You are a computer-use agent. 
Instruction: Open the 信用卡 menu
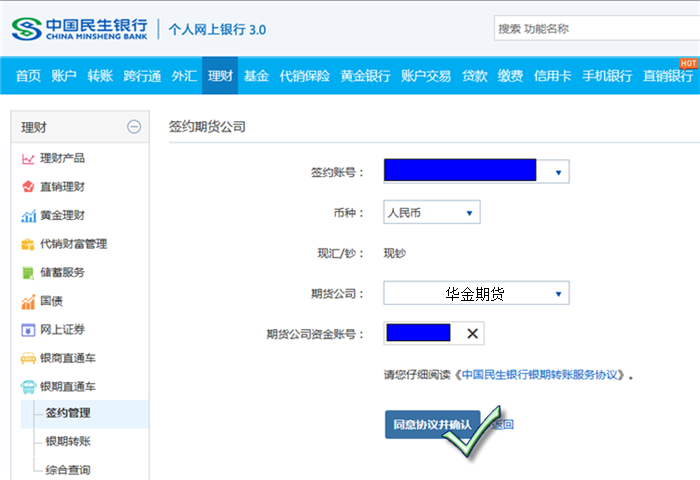point(553,76)
